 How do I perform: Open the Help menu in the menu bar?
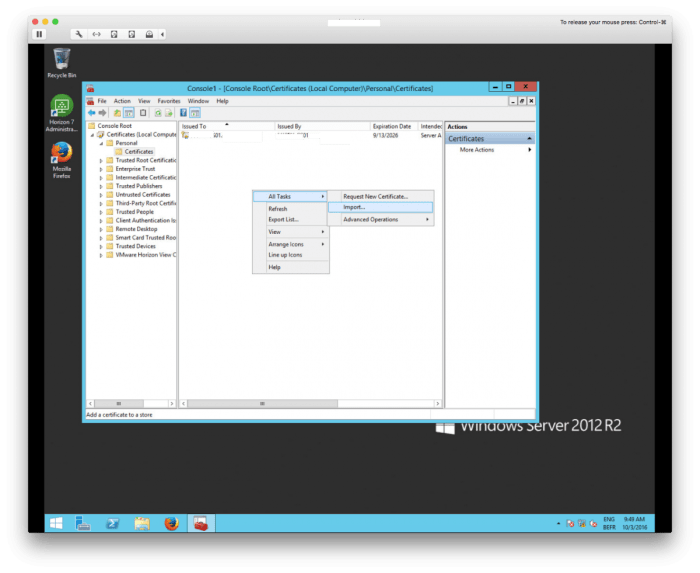click(x=222, y=101)
